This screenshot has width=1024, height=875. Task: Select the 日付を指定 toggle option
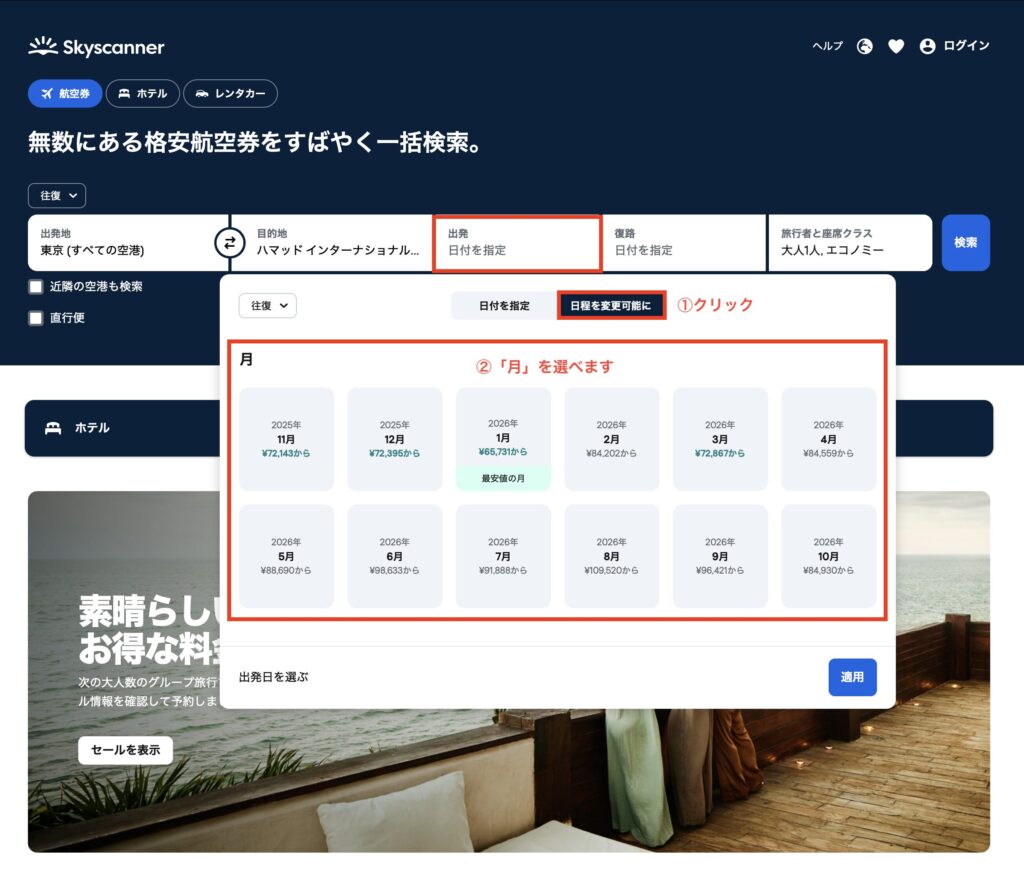tap(504, 305)
